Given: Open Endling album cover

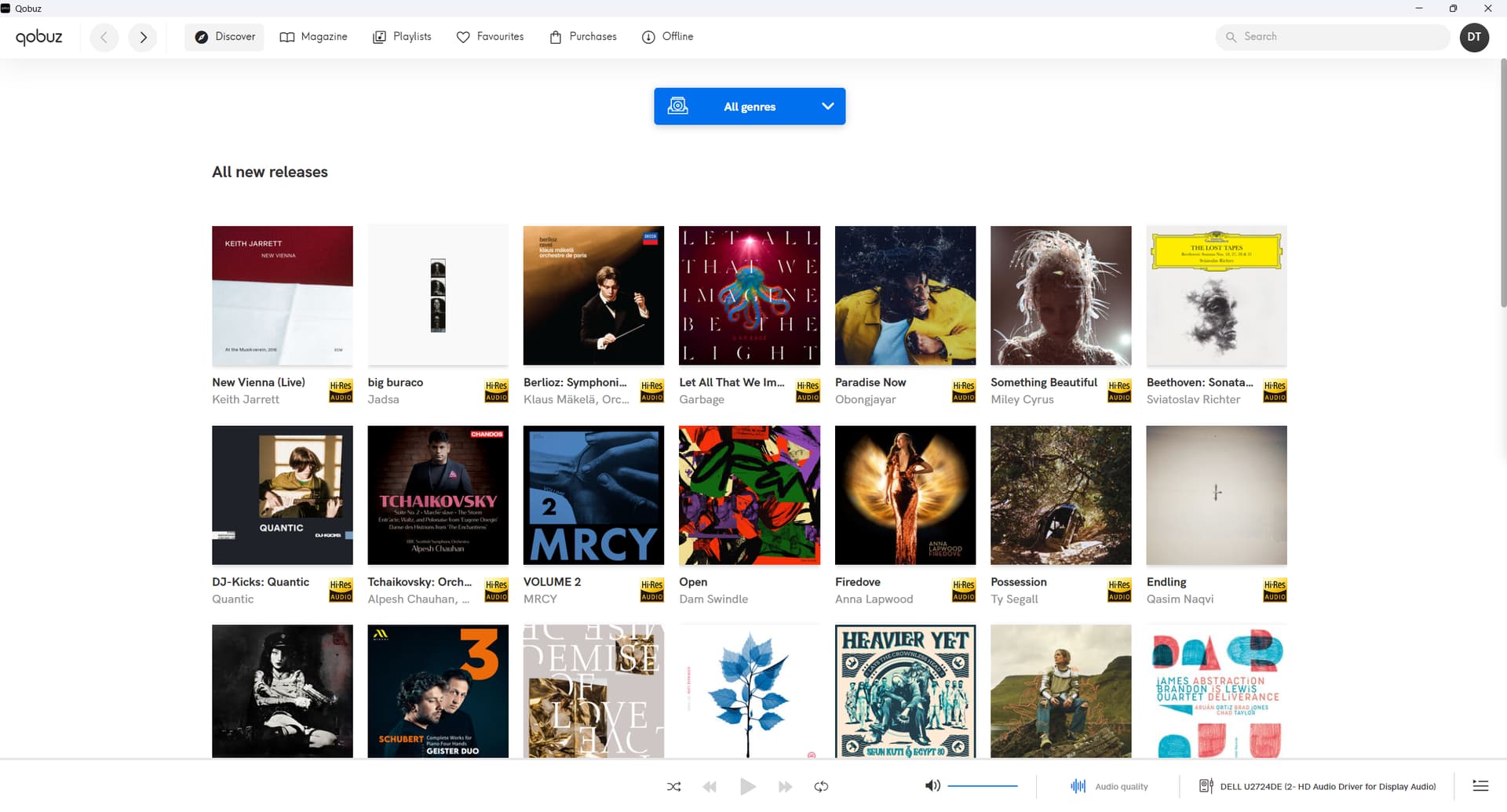Looking at the screenshot, I should click(x=1217, y=495).
